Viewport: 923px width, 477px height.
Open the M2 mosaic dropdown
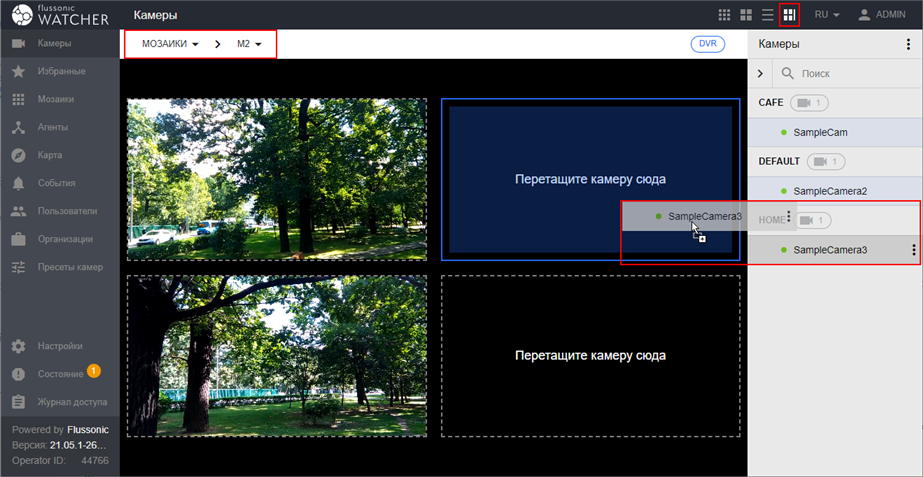click(249, 44)
